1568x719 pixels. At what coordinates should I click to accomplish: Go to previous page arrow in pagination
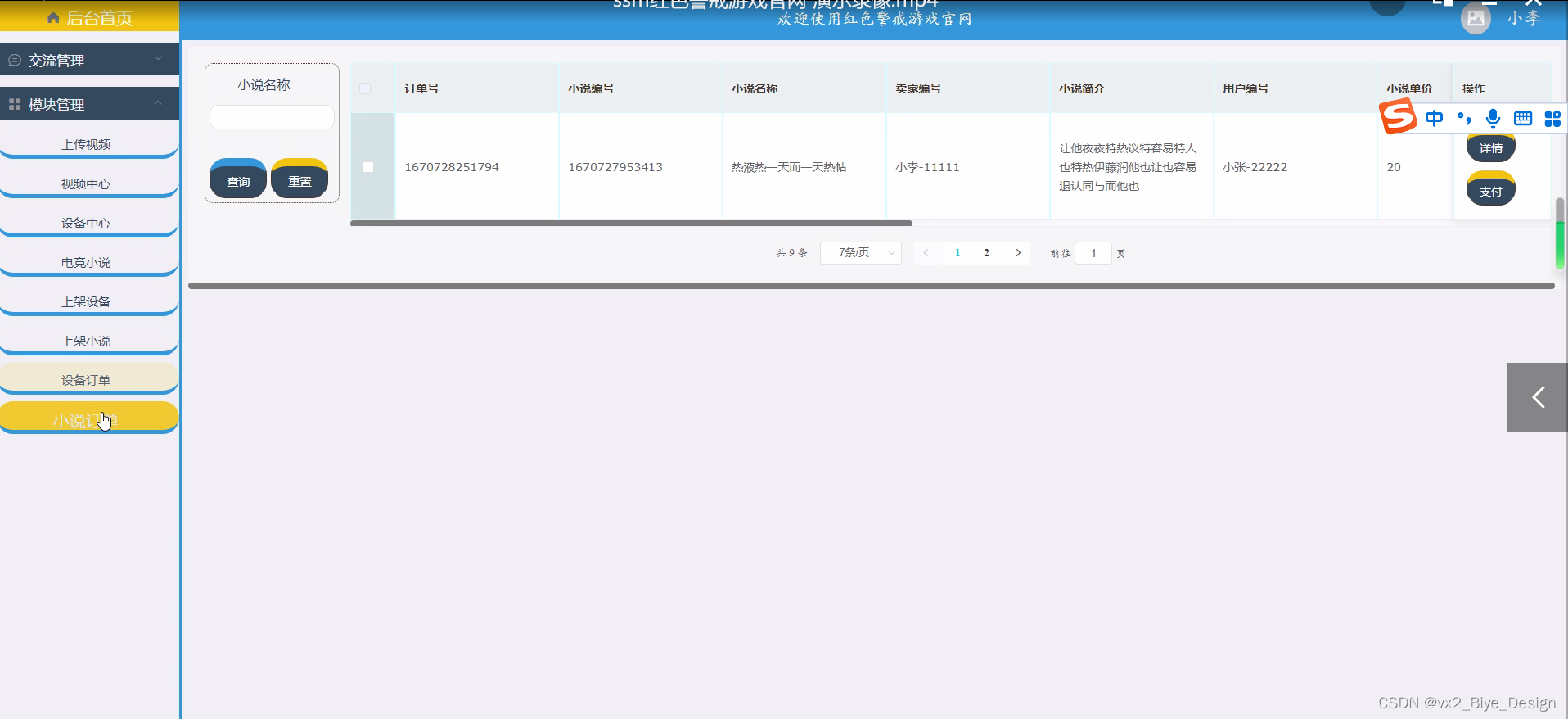tap(926, 252)
